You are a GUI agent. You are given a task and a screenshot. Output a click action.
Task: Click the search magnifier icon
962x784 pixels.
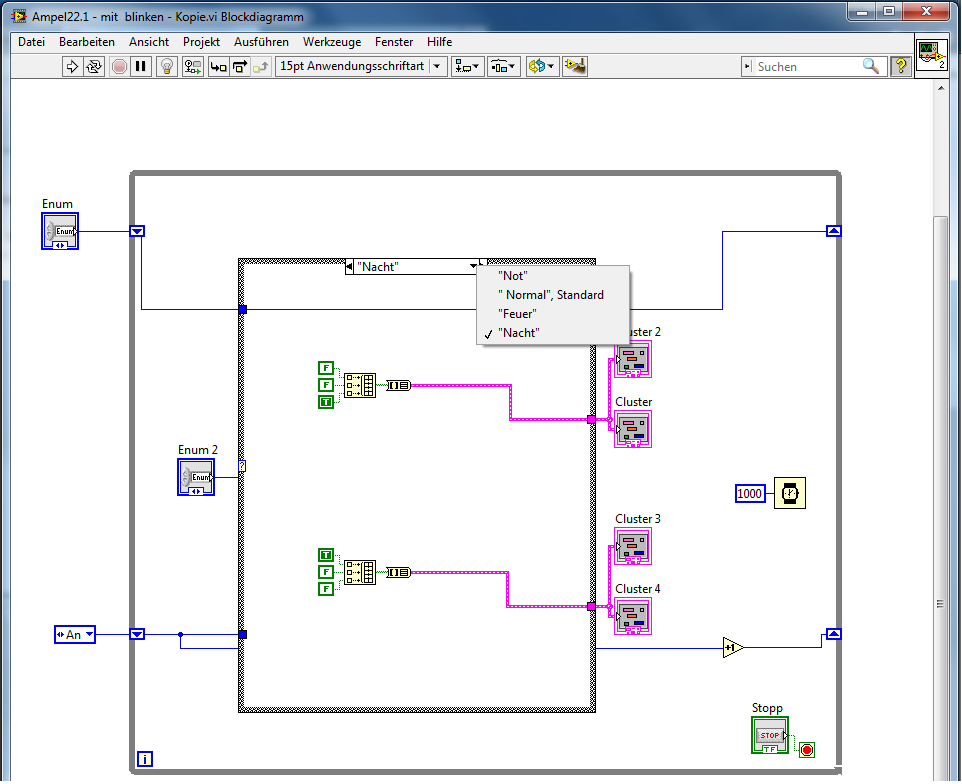pos(871,66)
